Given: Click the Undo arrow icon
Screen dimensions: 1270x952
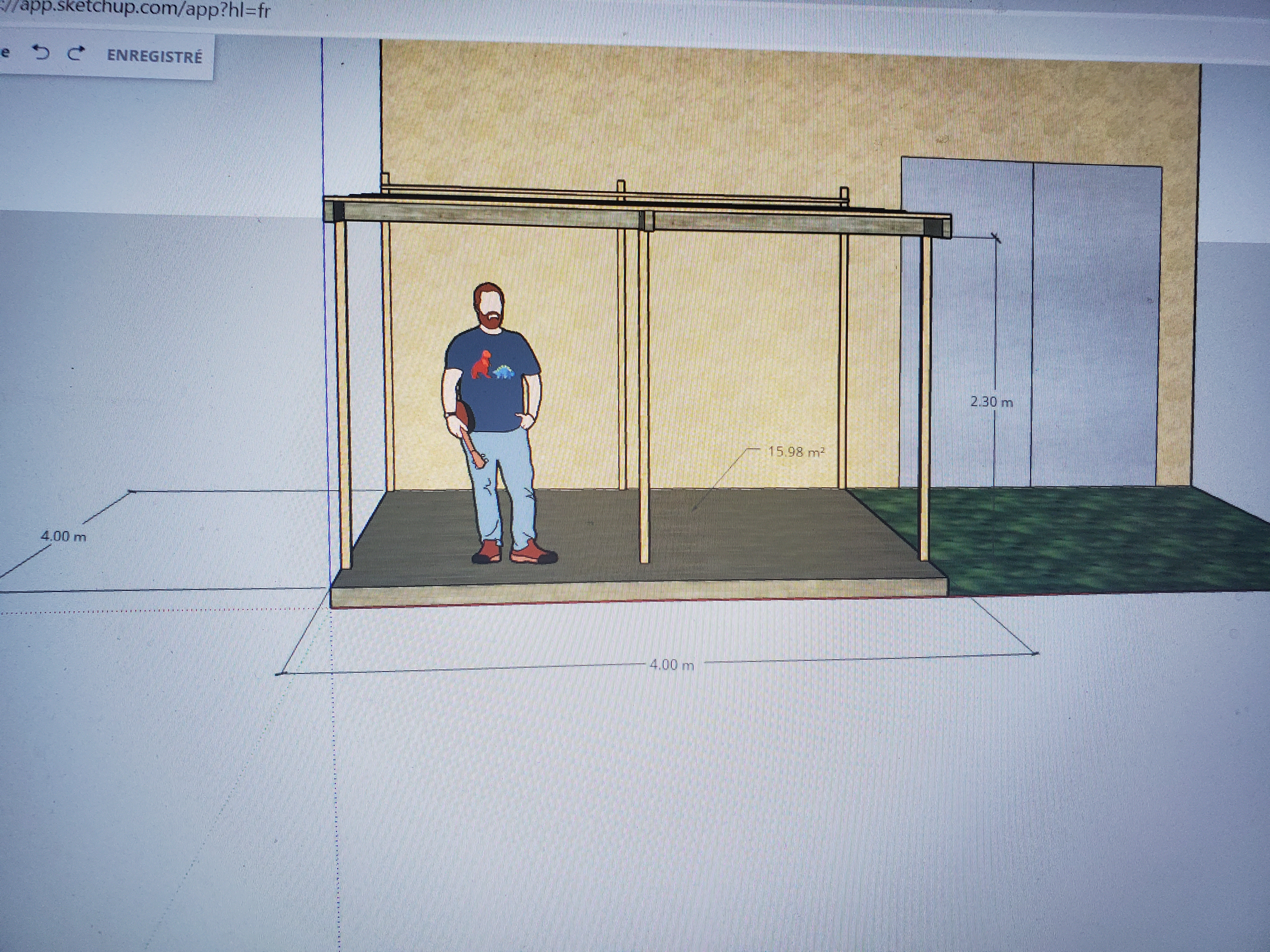Looking at the screenshot, I should pos(41,54).
